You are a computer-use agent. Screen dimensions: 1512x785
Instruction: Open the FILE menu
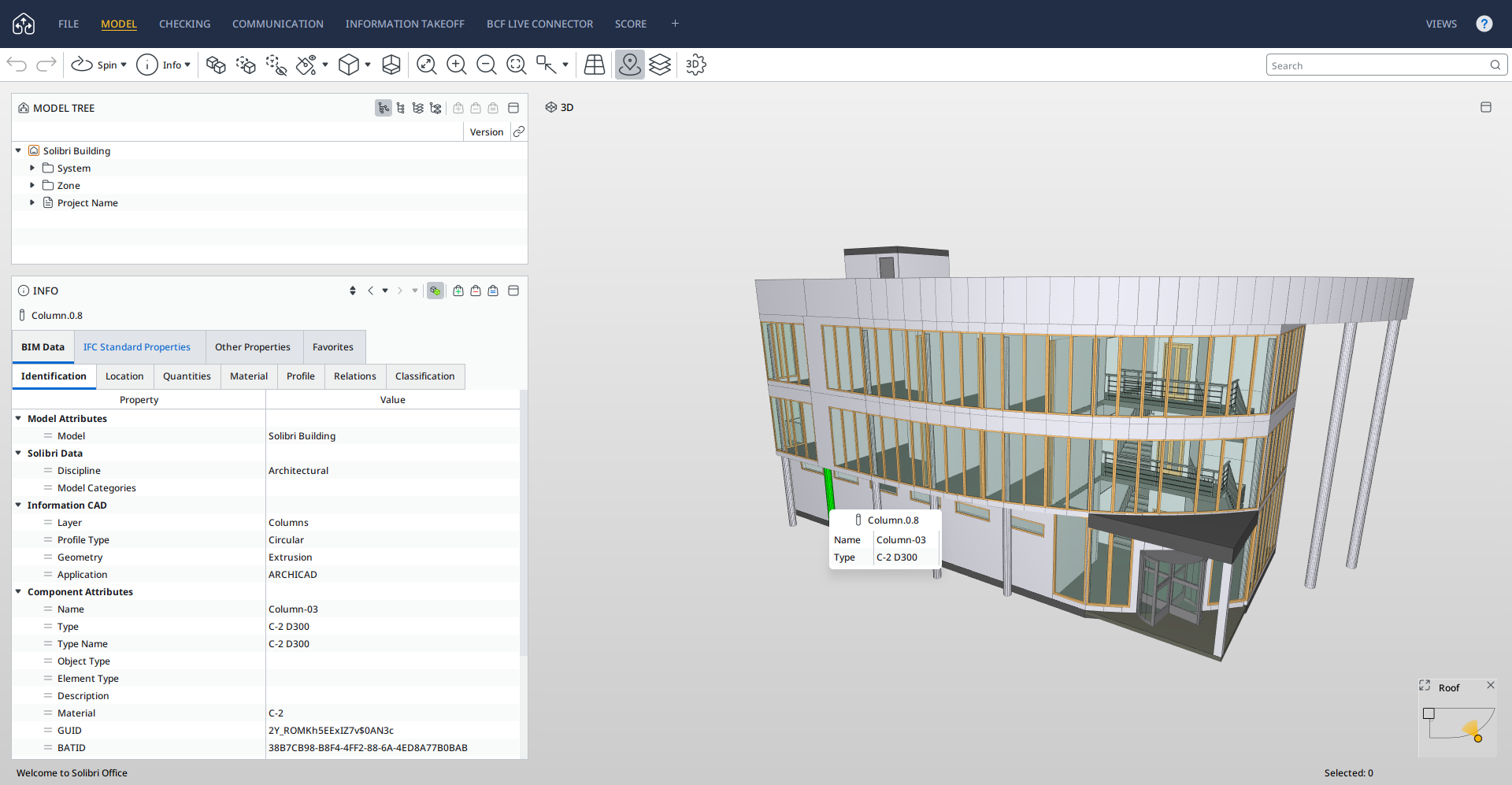tap(69, 24)
